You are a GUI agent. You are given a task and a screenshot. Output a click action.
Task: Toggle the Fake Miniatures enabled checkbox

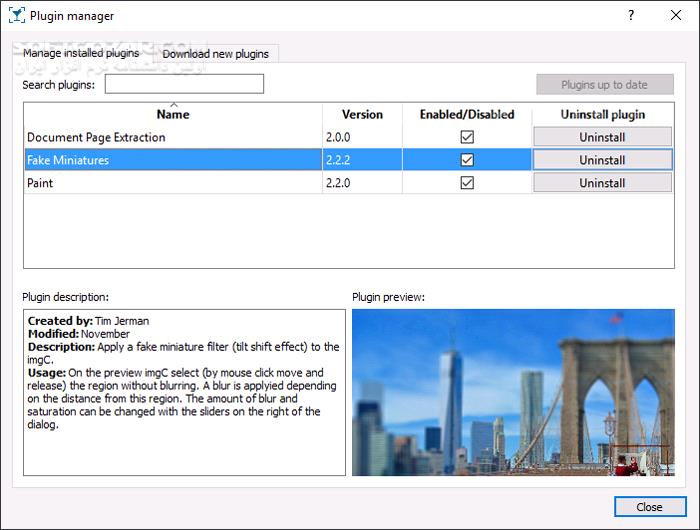point(466,160)
